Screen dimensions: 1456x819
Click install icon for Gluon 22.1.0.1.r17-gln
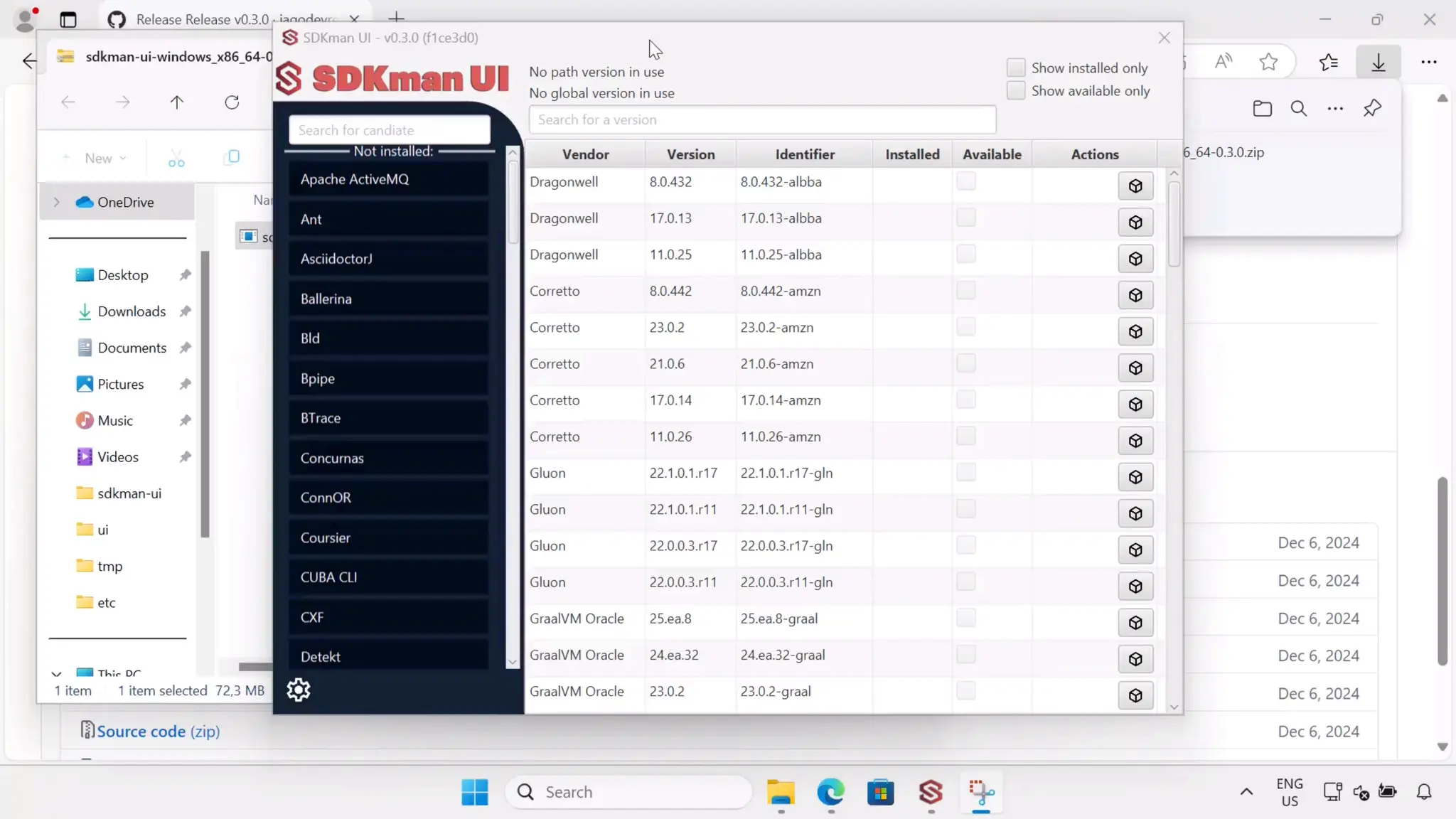pos(1135,477)
